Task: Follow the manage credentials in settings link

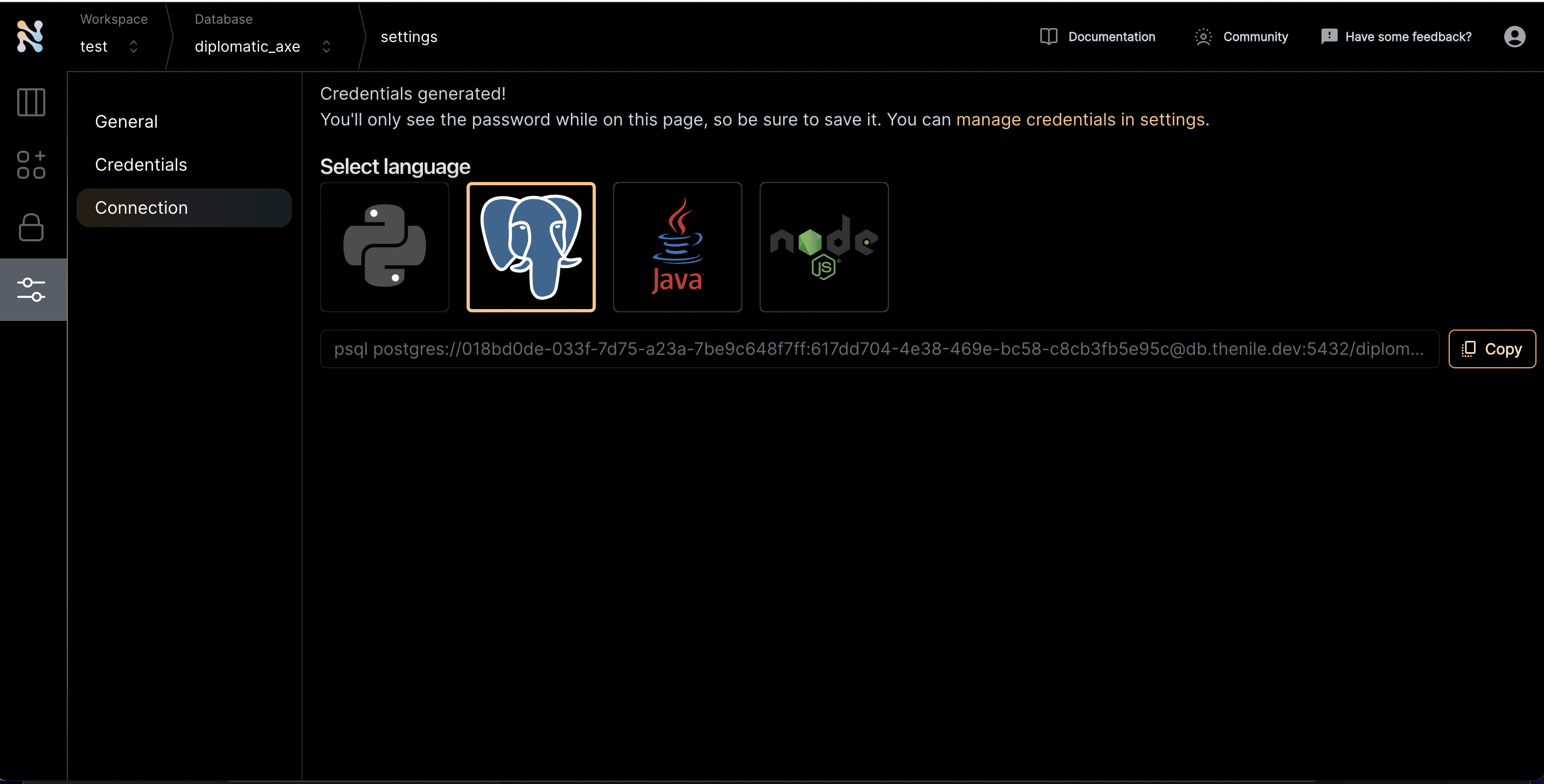Action: point(1080,120)
